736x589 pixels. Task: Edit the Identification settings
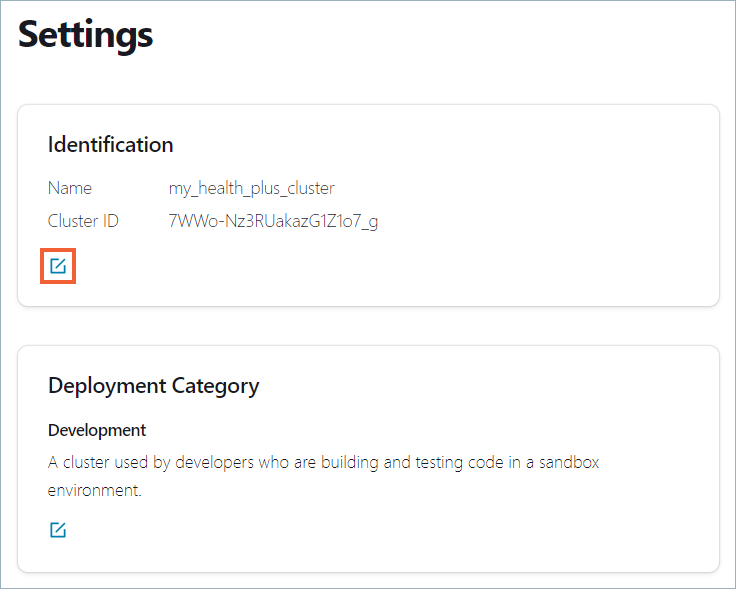58,266
